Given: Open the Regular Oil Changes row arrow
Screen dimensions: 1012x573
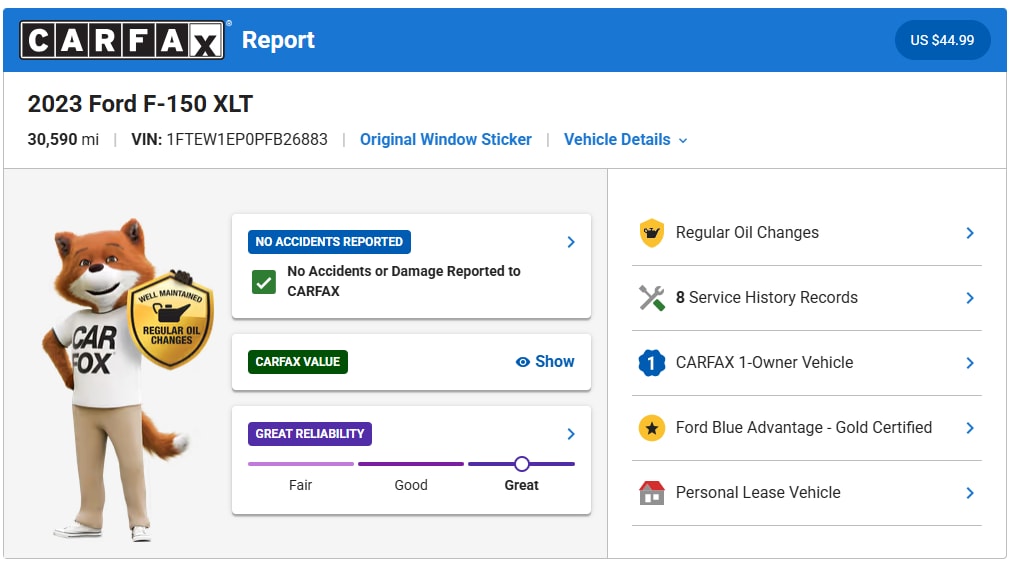Looking at the screenshot, I should point(969,233).
